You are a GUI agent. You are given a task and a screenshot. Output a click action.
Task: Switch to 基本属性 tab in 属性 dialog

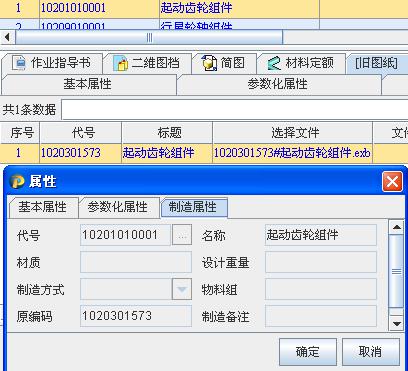point(43,207)
